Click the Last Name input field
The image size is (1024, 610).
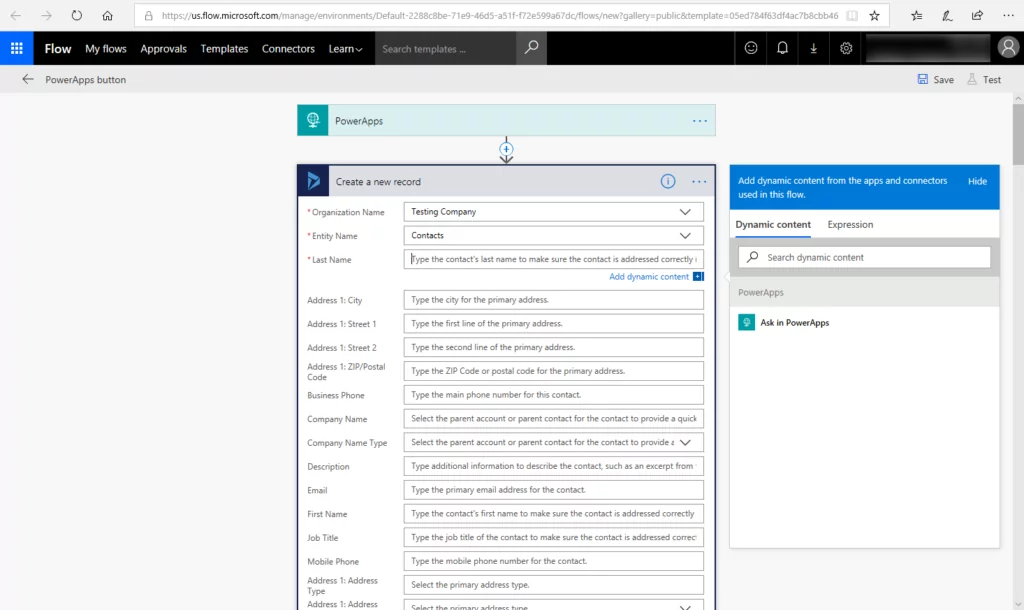click(553, 259)
